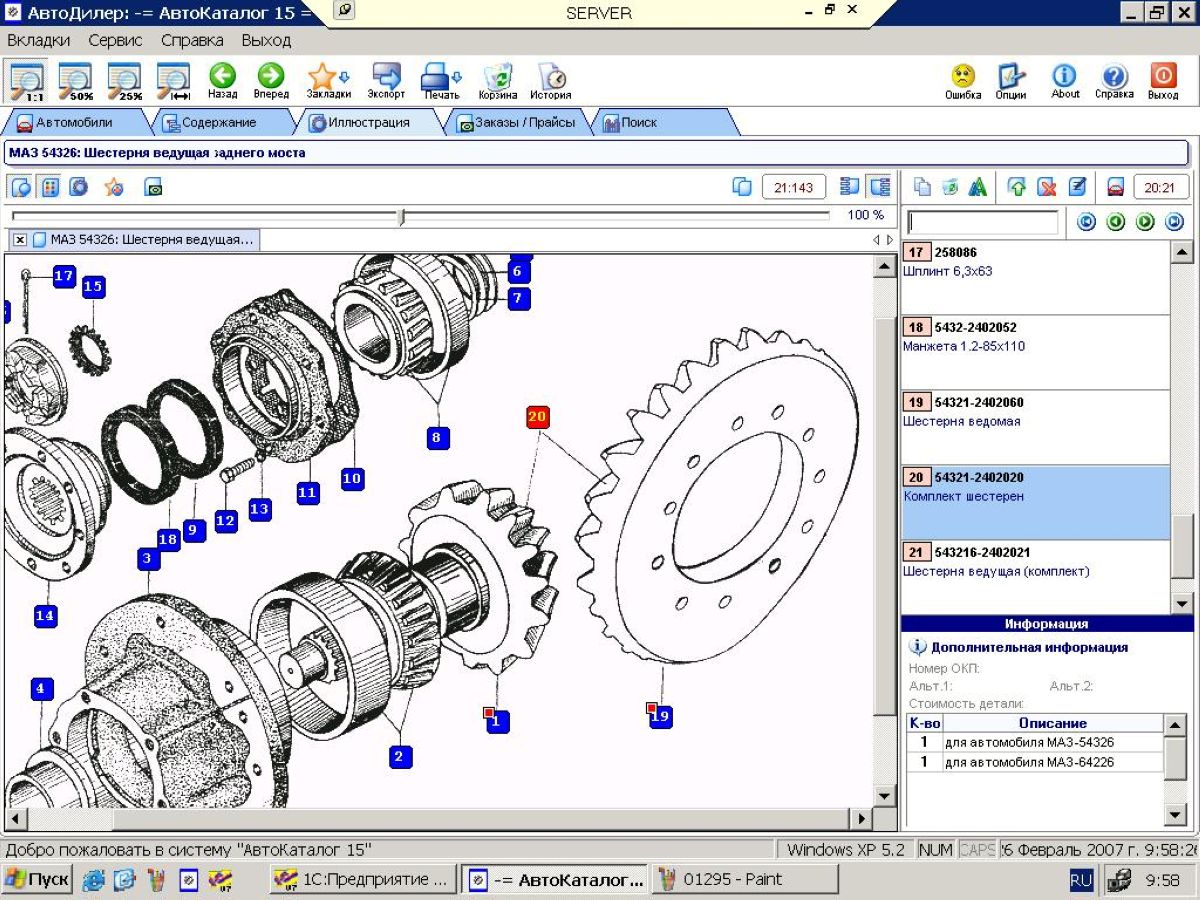Image resolution: width=1200 pixels, height=900 pixels.
Task: Click the price tag icon in illustration toolbar
Action: [153, 187]
